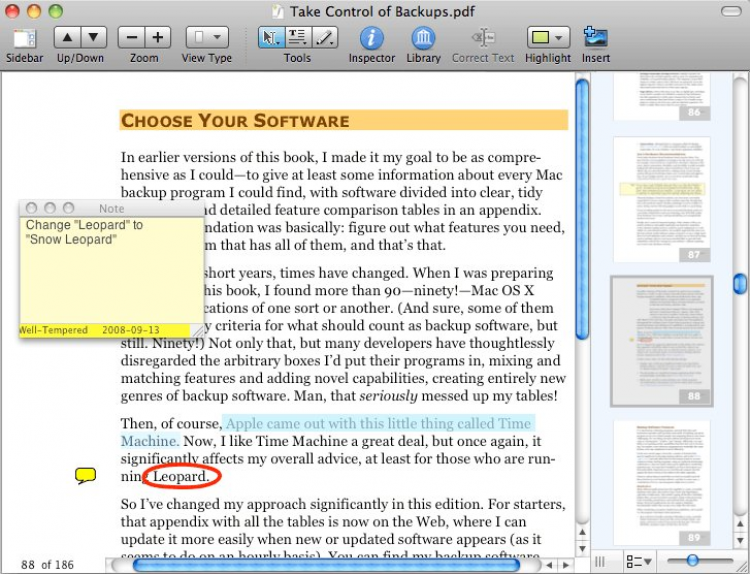Adjust the thumbnail size slider
This screenshot has height=574, width=750.
(x=692, y=560)
